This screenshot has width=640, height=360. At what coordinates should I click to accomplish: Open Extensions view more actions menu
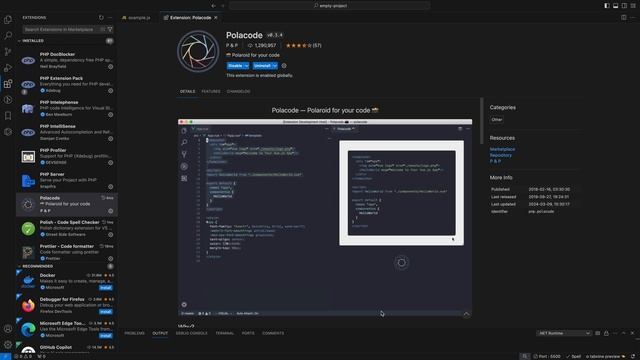click(x=110, y=18)
